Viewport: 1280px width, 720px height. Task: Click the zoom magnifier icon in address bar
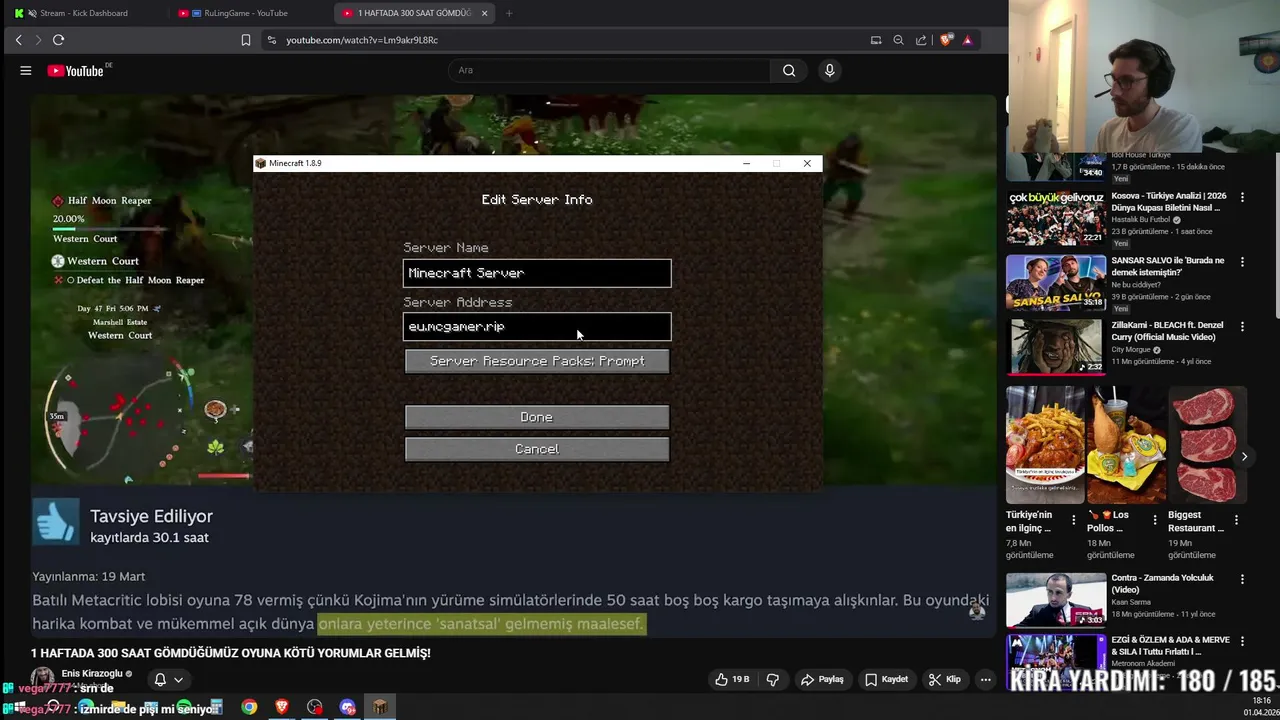(x=898, y=40)
